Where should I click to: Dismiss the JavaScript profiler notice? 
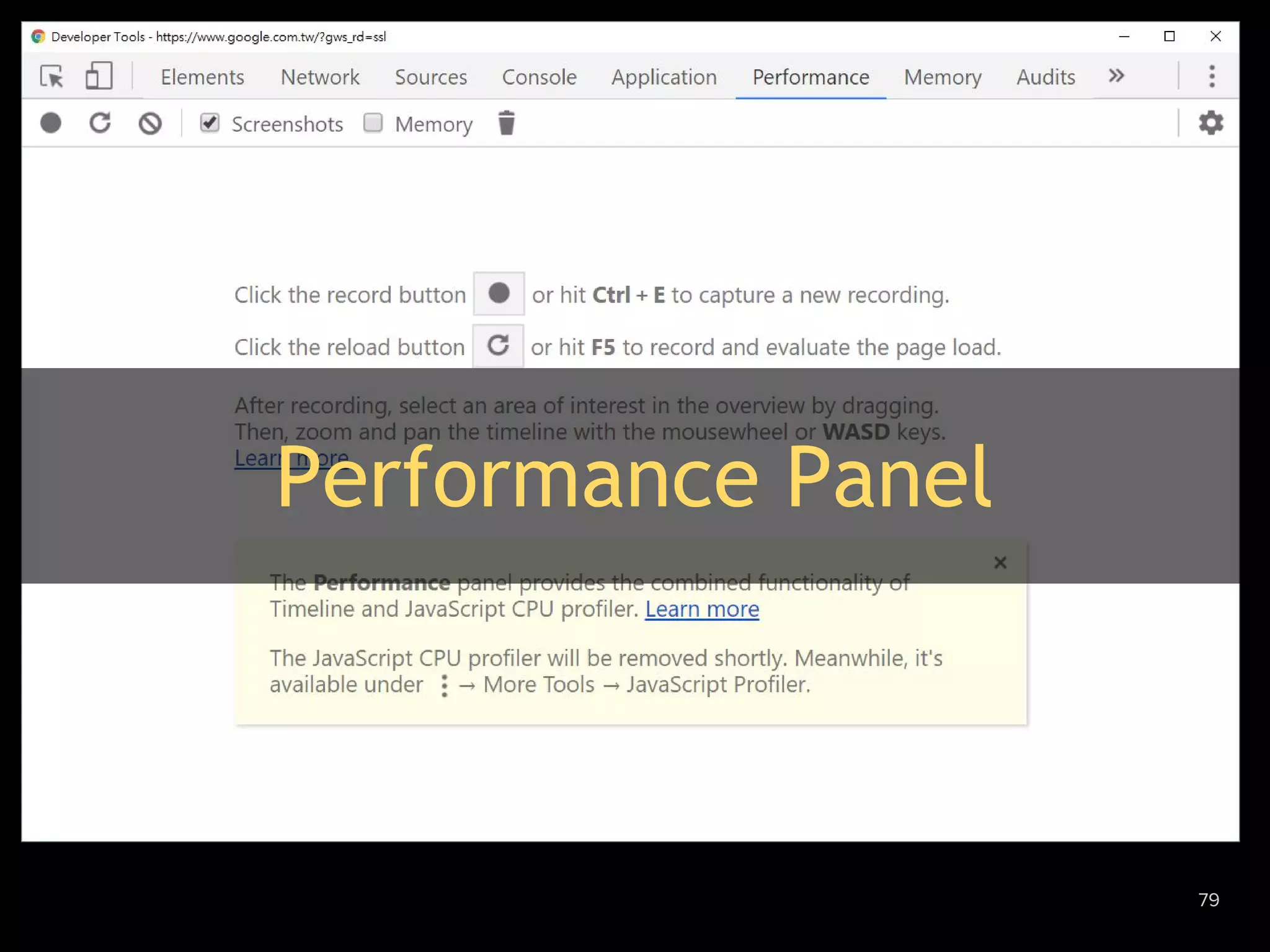click(1000, 563)
